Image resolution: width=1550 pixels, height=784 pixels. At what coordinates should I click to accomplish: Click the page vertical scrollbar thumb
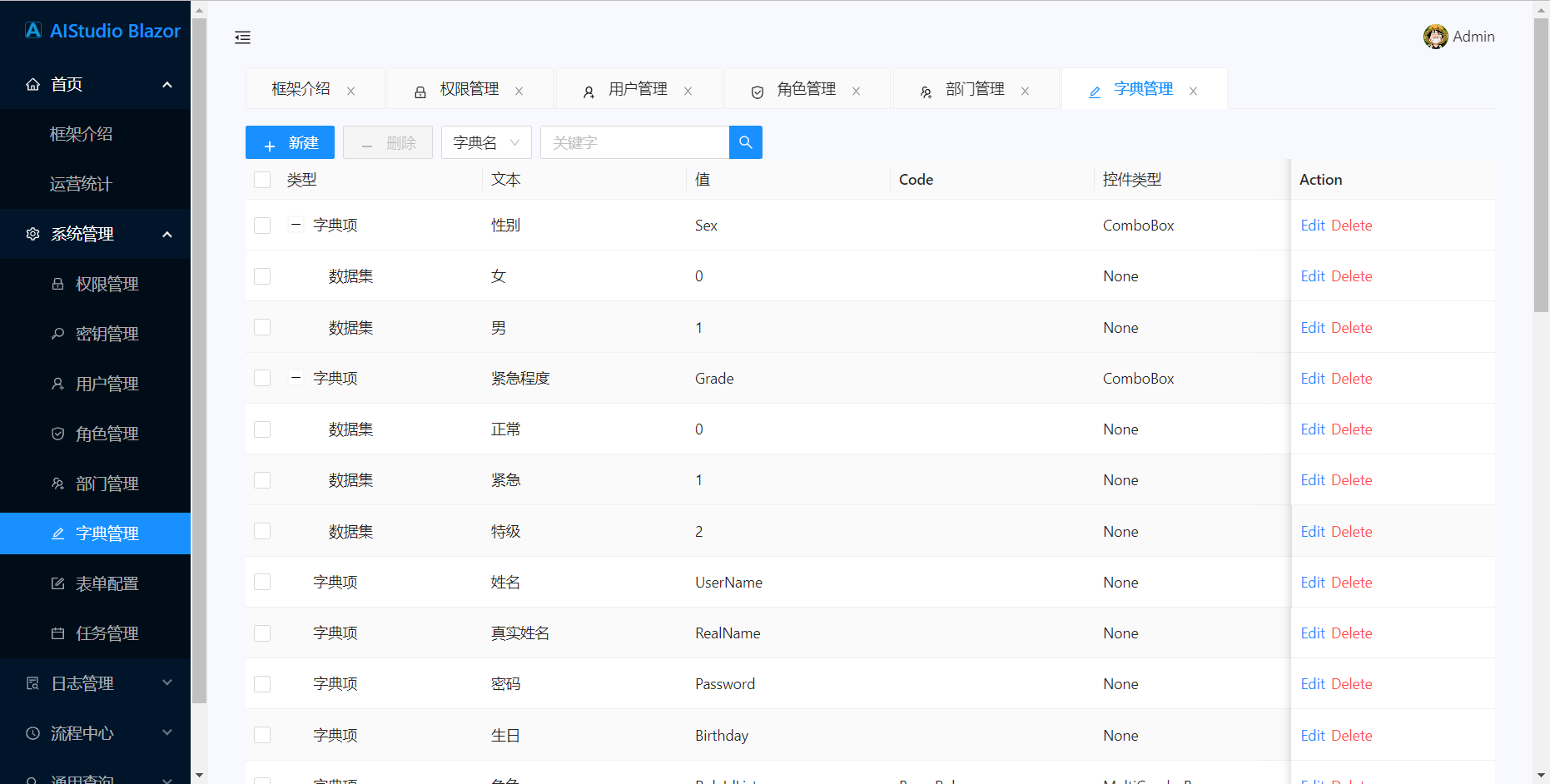(x=1541, y=165)
